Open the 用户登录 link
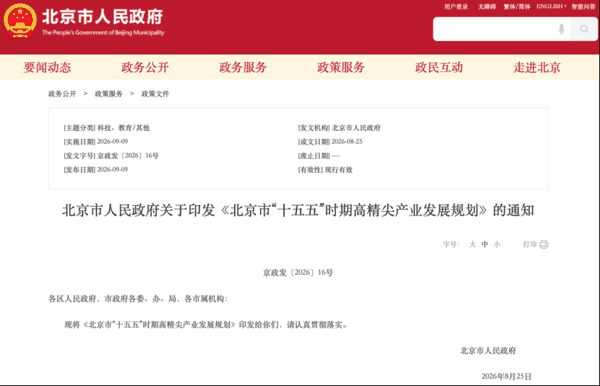Image resolution: width=600 pixels, height=386 pixels. click(456, 7)
